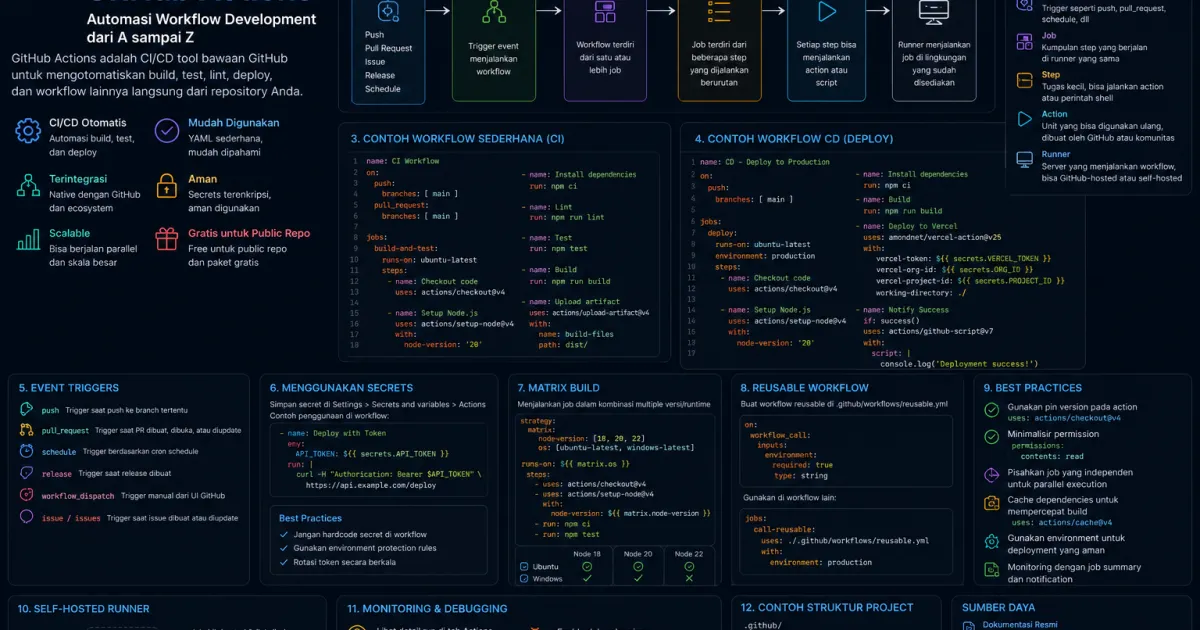
Task: Select the 6. MENGGUNAKAN SECRETS heading
Action: coord(341,388)
